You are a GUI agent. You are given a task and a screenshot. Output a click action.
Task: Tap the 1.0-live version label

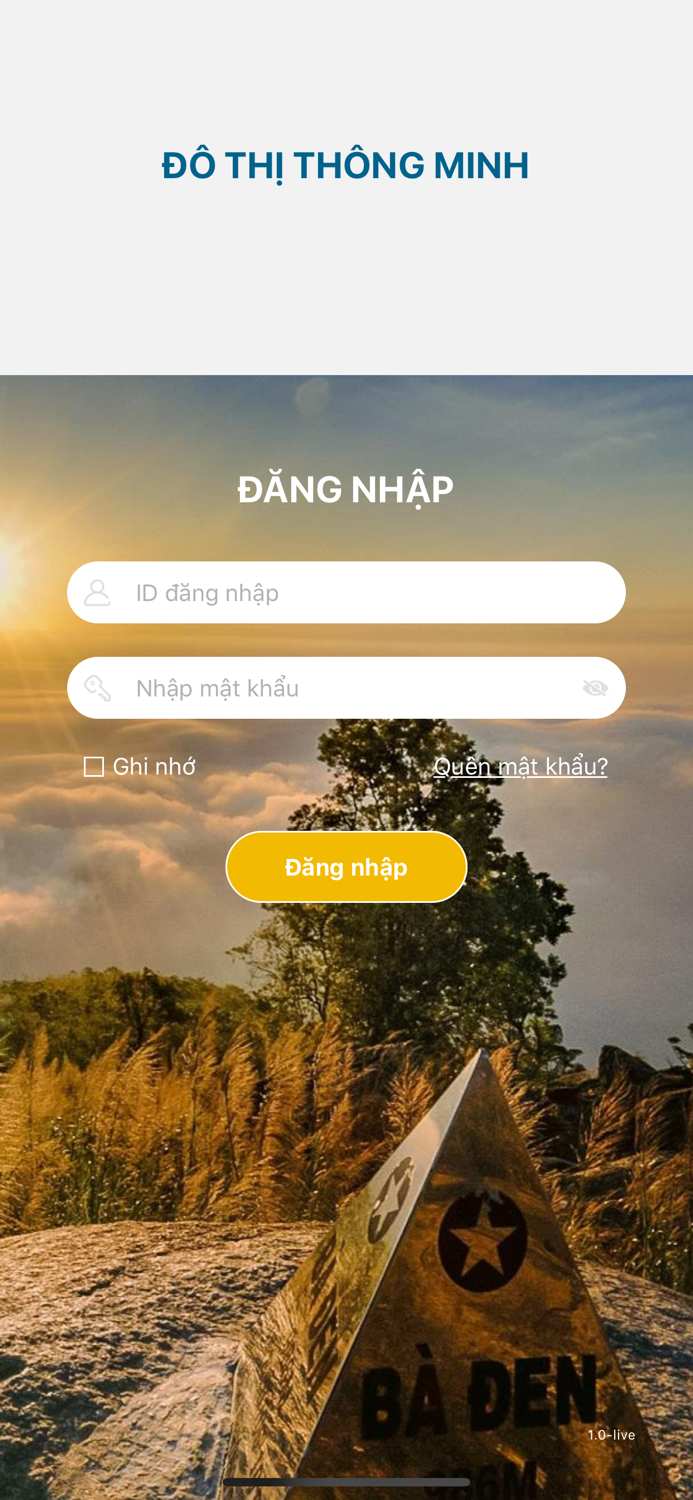(x=611, y=1435)
